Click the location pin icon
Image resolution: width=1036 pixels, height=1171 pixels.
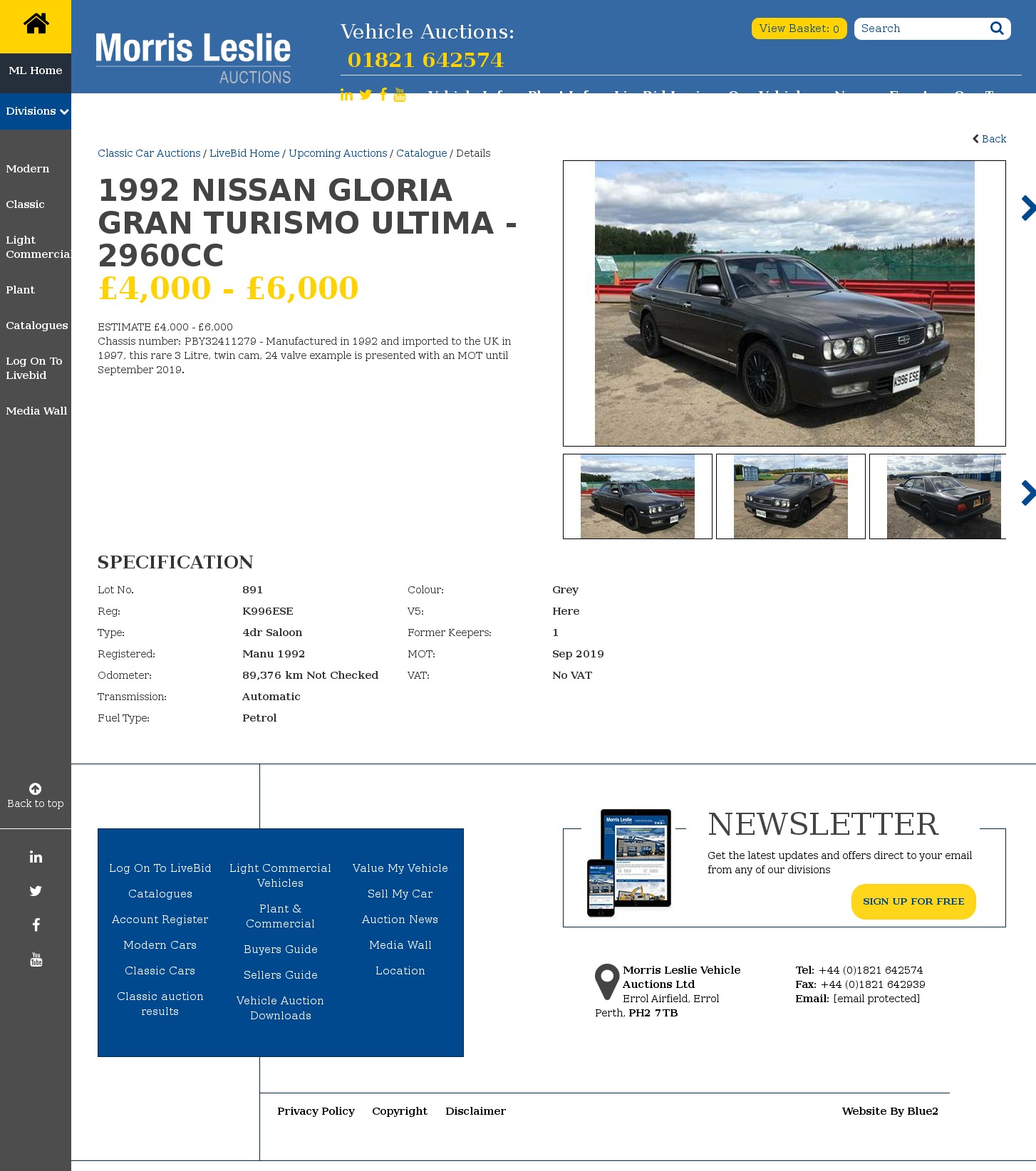coord(607,982)
